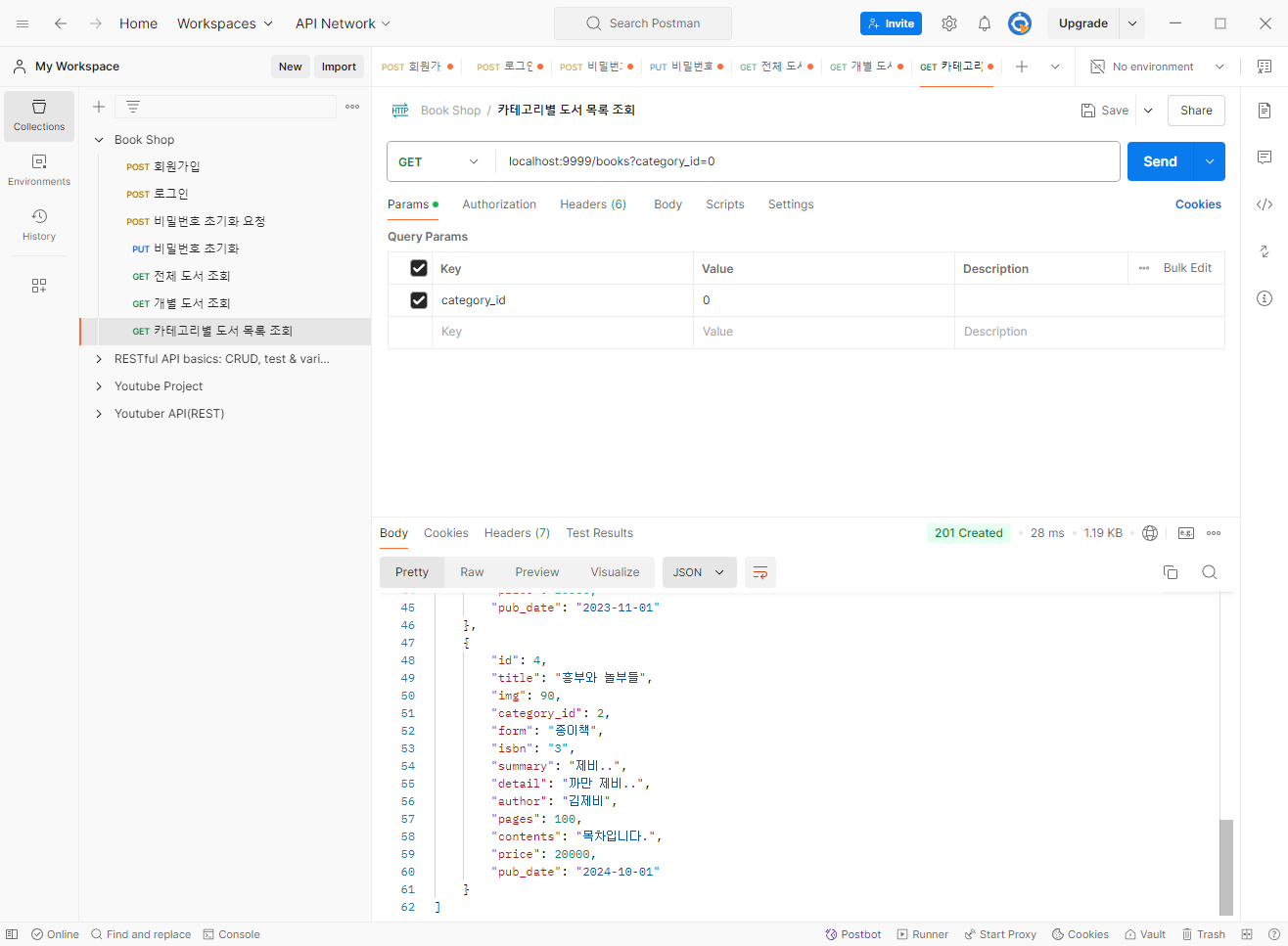Open environment quick look icon
The image size is (1288, 946).
pos(1265,67)
